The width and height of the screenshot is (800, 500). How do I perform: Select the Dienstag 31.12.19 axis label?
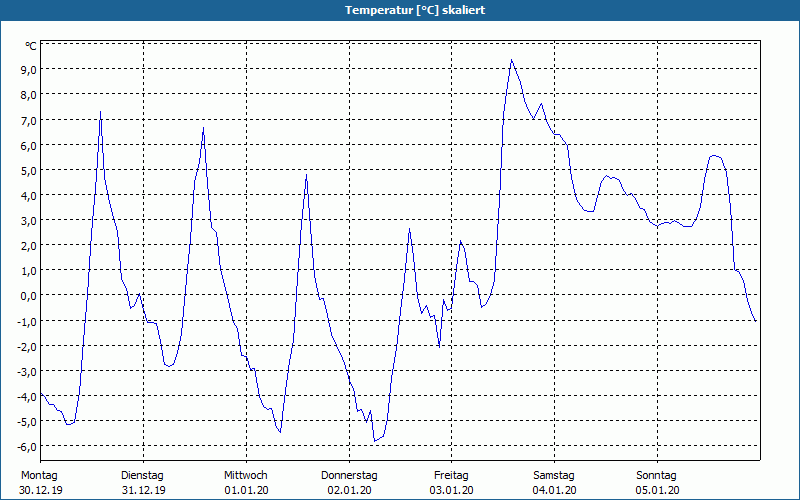(143, 483)
